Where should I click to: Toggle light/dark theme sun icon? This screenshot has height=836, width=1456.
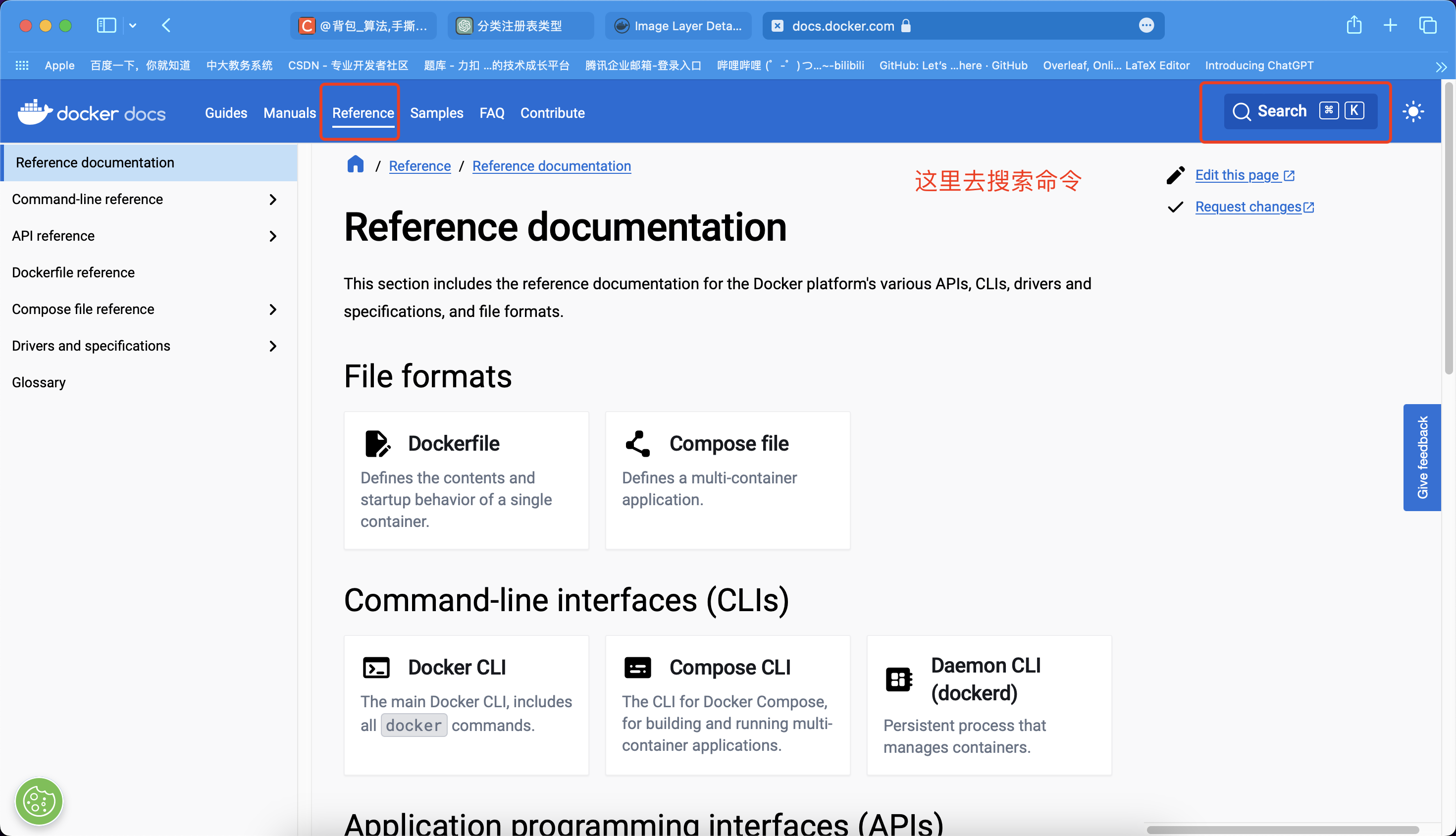(x=1413, y=111)
